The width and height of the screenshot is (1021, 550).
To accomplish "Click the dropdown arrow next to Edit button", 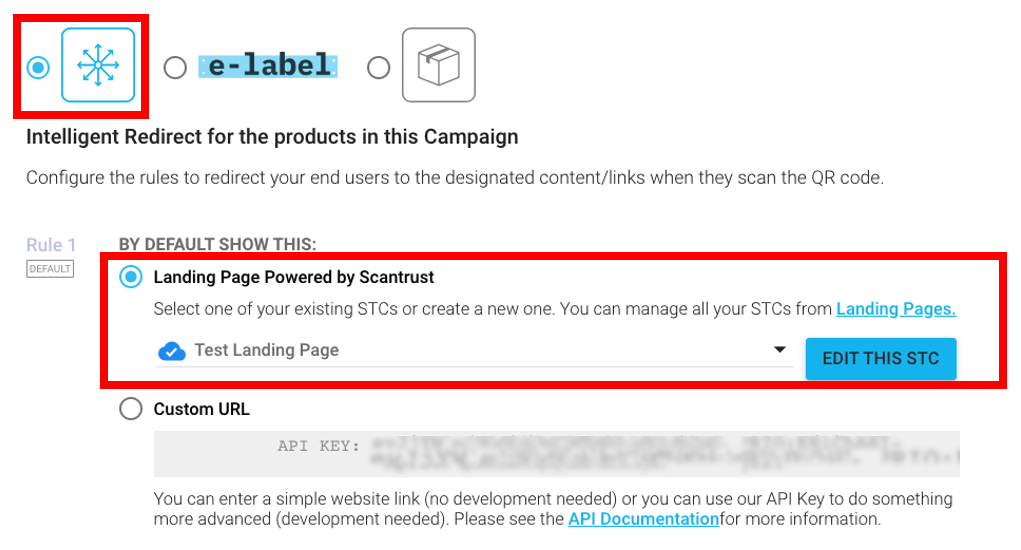I will (x=780, y=350).
